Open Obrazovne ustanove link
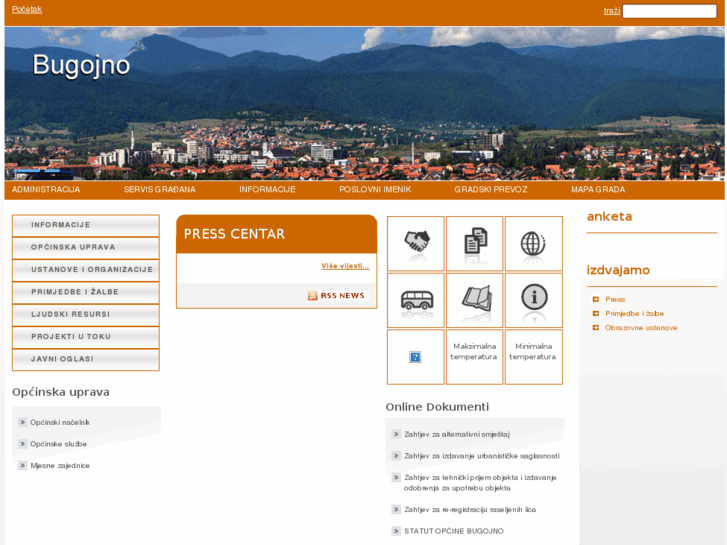Image resolution: width=727 pixels, height=545 pixels. pos(641,327)
